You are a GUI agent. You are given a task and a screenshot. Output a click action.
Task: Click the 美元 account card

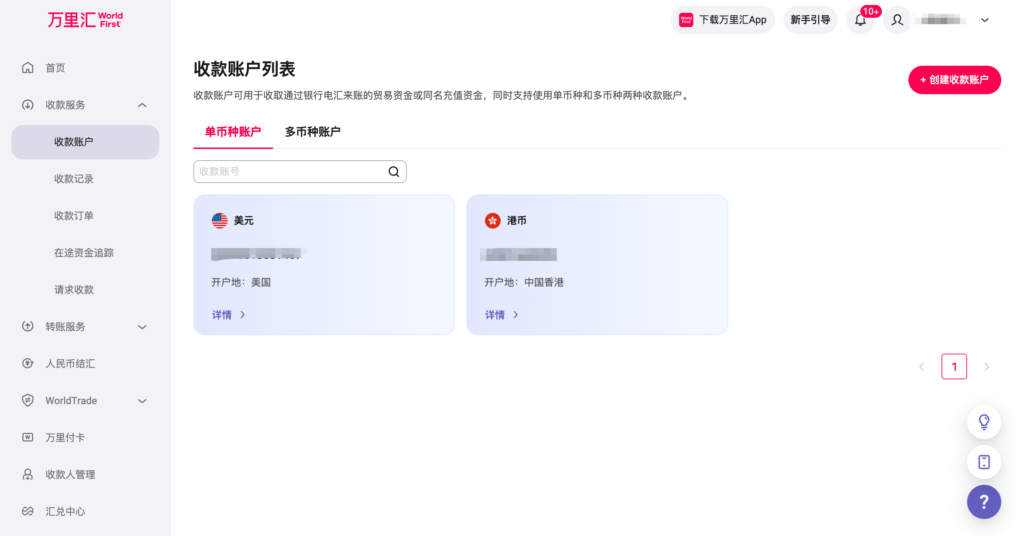pos(324,264)
